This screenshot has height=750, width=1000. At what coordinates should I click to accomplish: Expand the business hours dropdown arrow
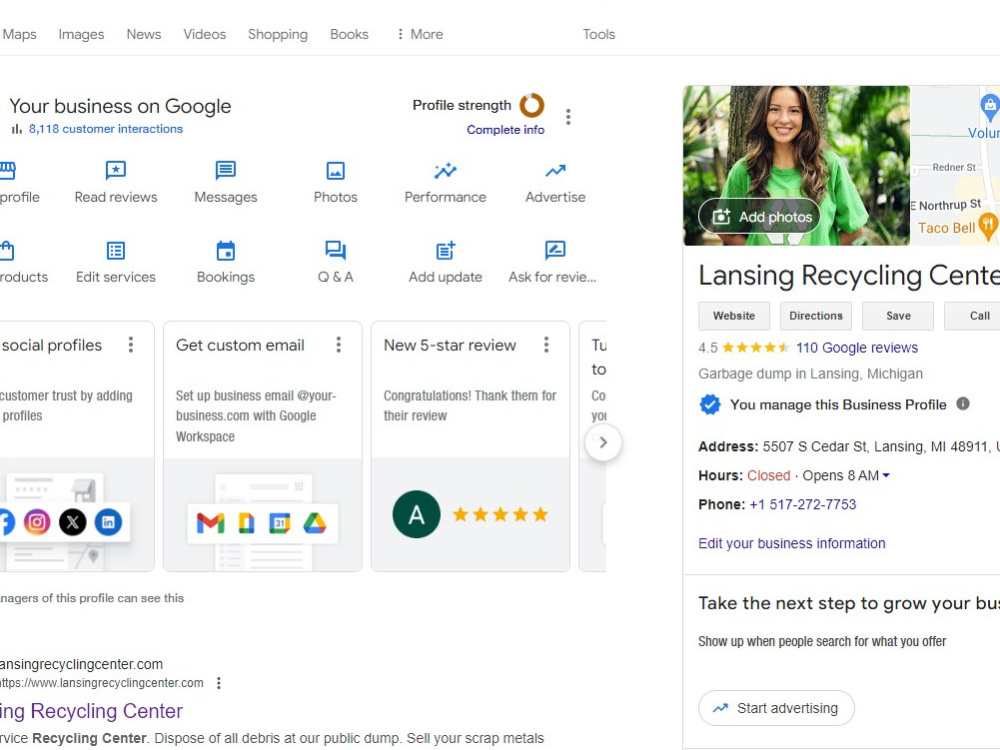click(x=886, y=476)
